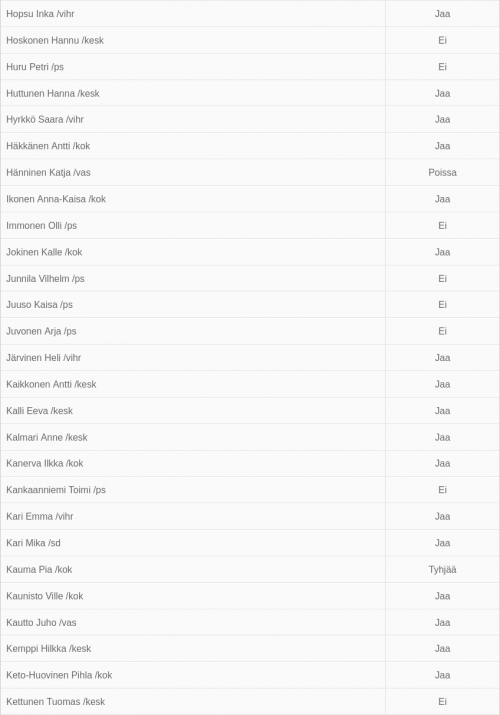Click the Jaa vote for Jokinen Kalle

442,252
